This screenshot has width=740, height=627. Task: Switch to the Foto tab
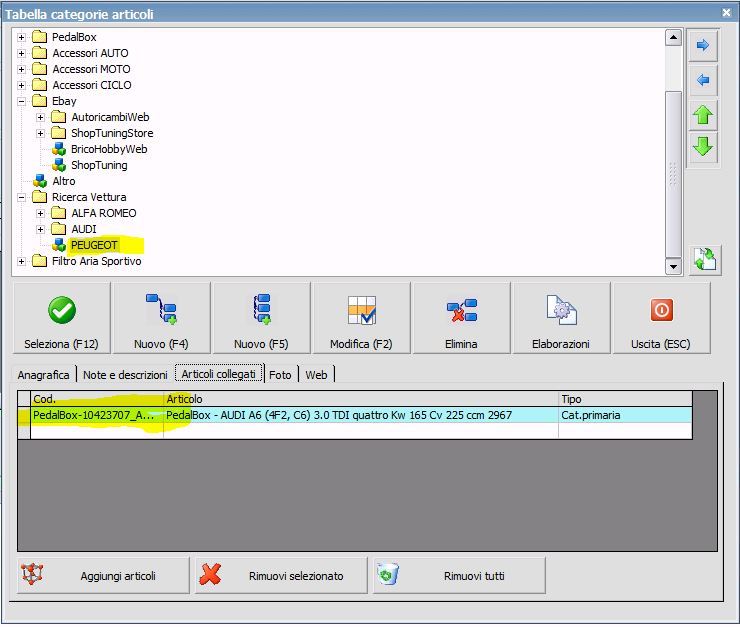point(280,375)
